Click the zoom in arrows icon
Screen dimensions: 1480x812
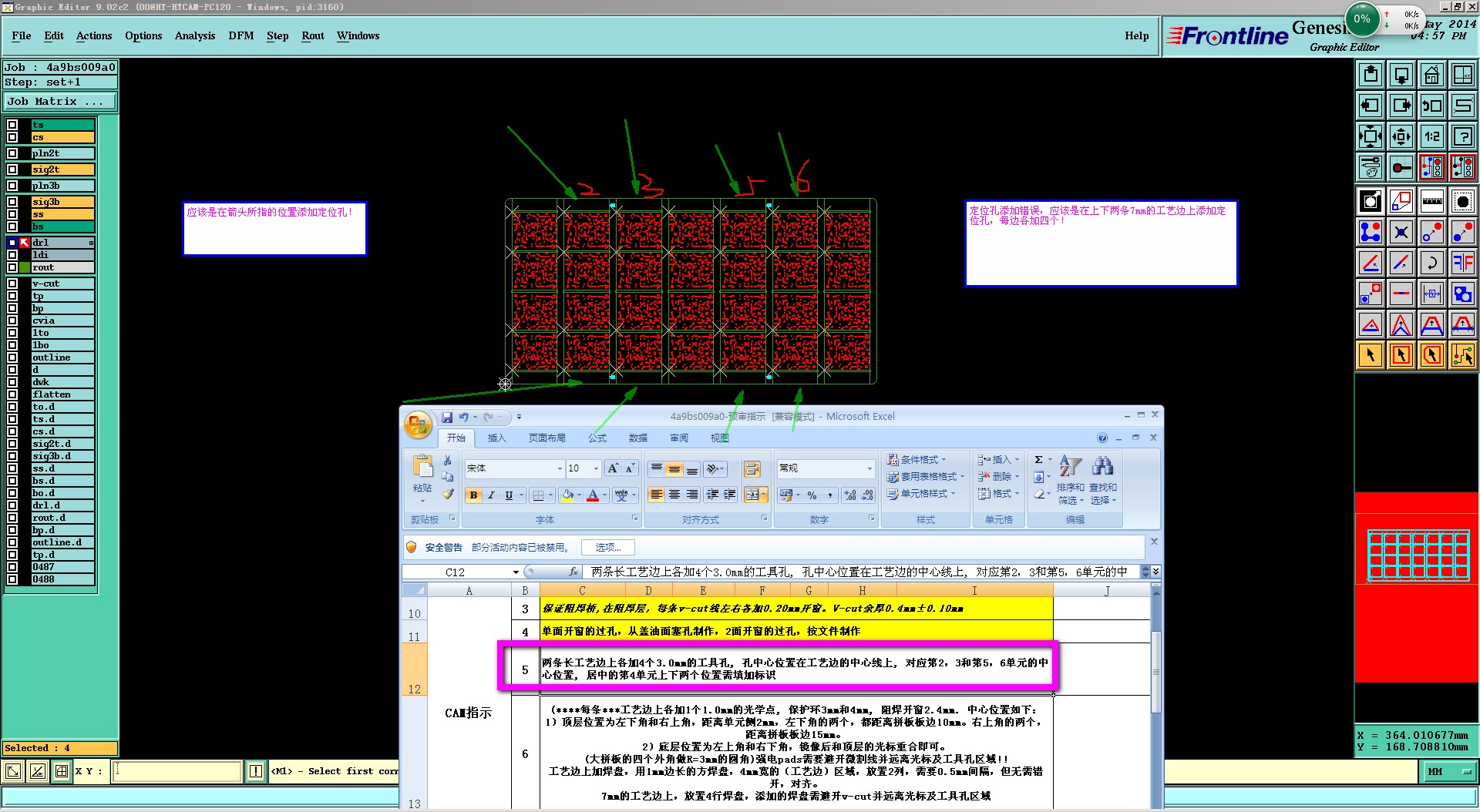[1371, 136]
